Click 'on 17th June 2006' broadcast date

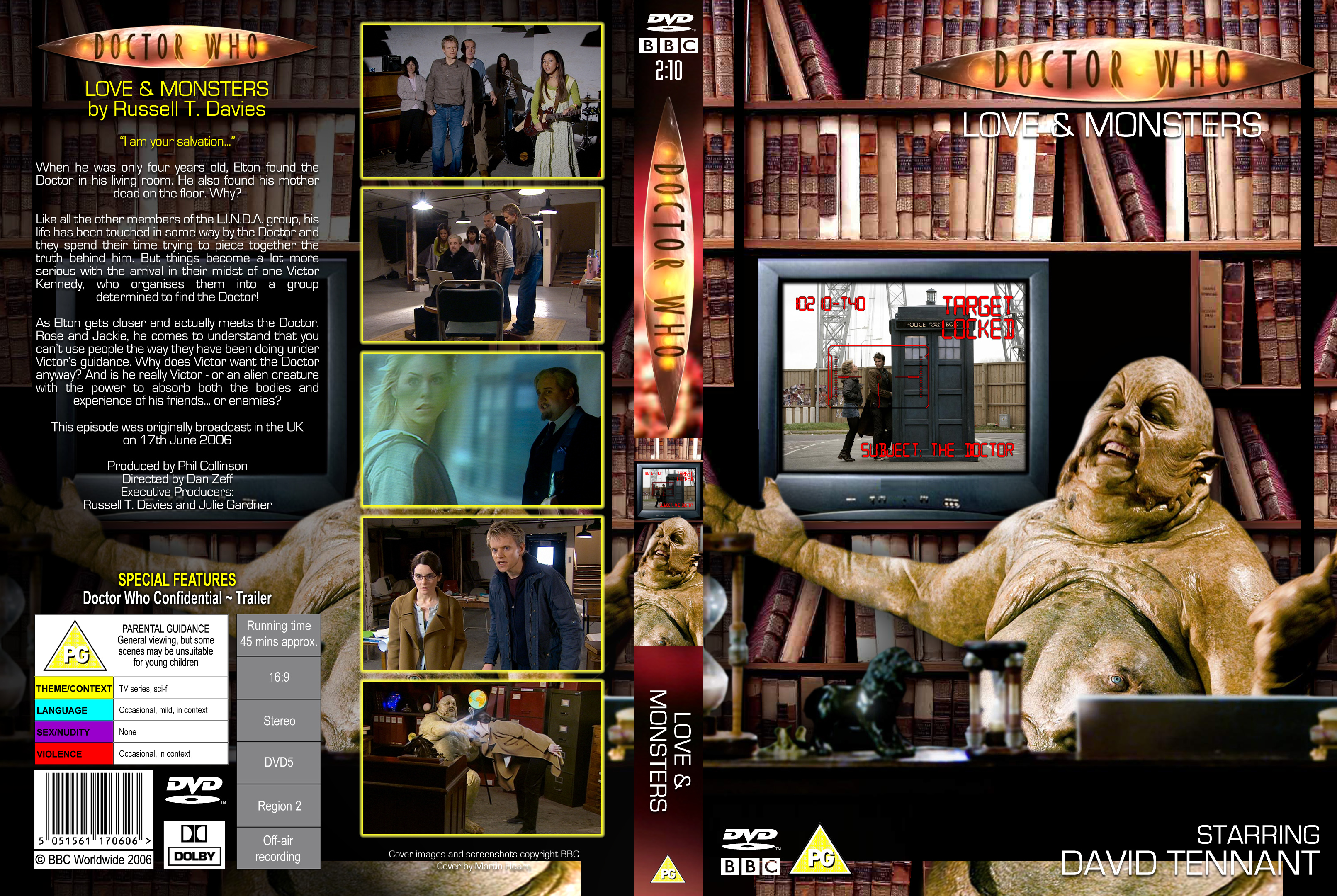177,440
